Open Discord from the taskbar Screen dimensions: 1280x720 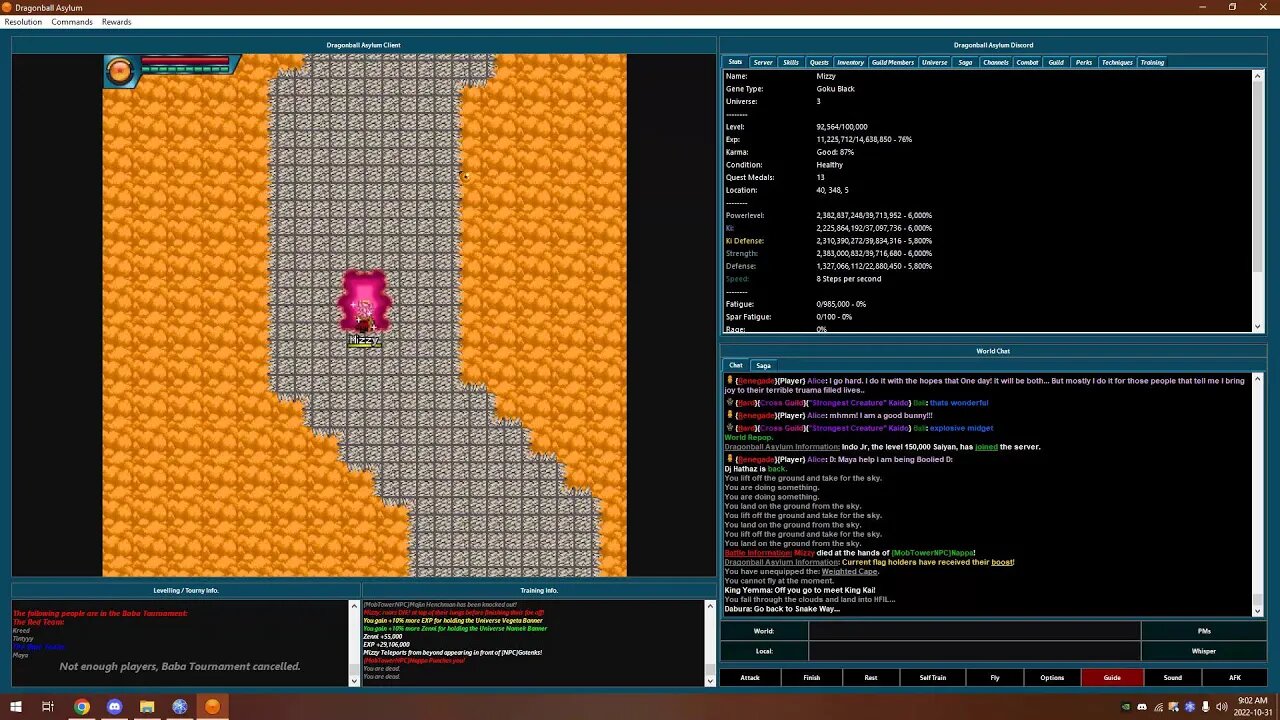click(114, 707)
